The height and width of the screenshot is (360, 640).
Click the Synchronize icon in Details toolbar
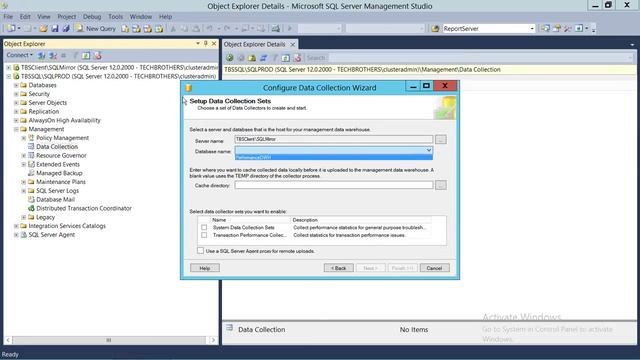[x=264, y=58]
